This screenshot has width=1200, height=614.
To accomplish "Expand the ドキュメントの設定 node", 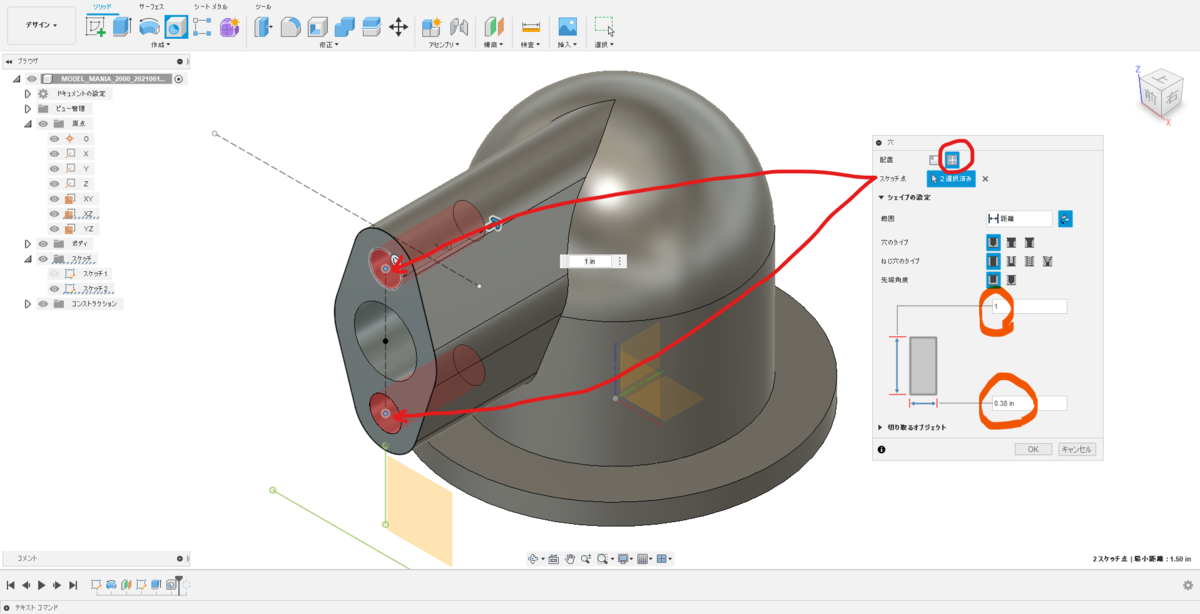I will 28,94.
